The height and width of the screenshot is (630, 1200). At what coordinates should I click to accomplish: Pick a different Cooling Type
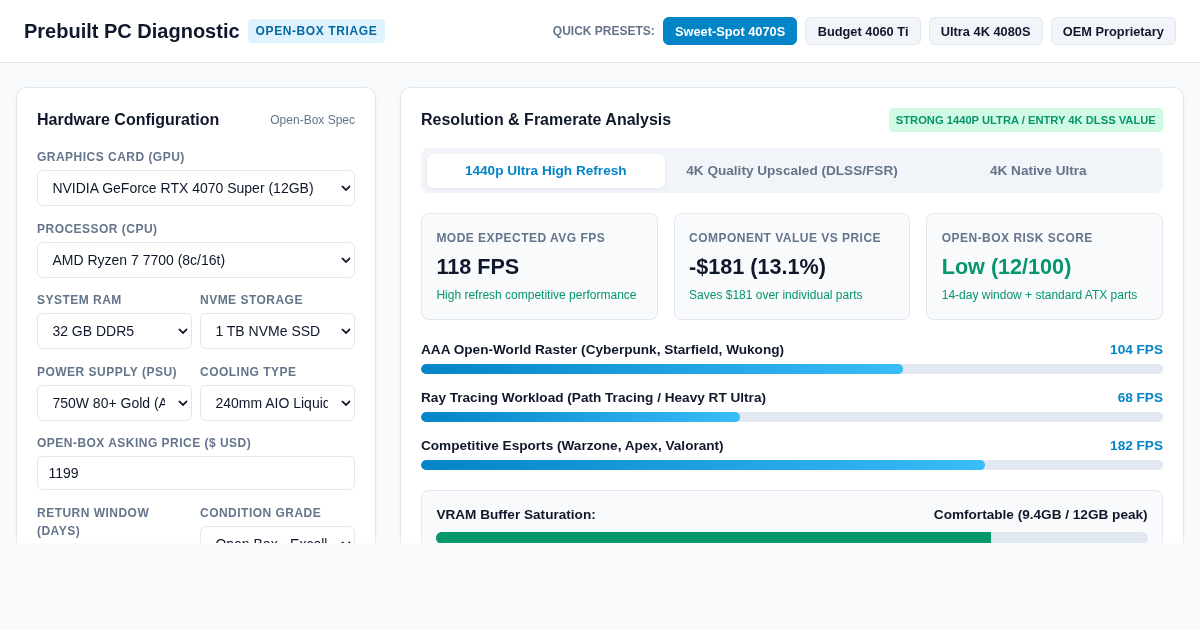coord(277,403)
